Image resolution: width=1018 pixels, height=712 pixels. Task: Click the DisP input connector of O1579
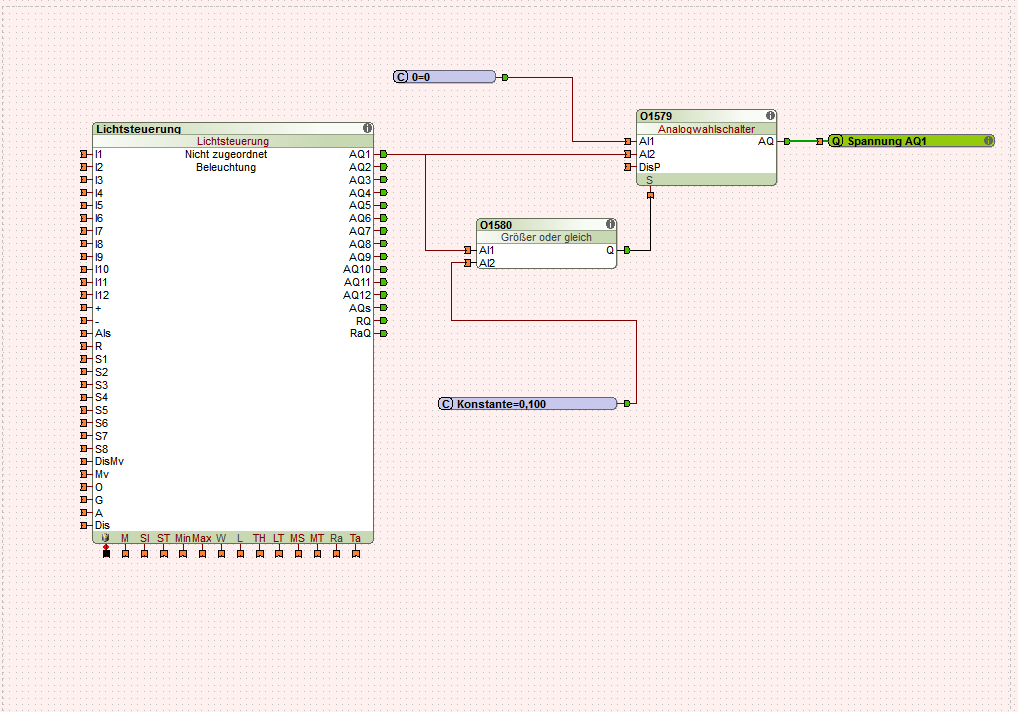pyautogui.click(x=628, y=167)
